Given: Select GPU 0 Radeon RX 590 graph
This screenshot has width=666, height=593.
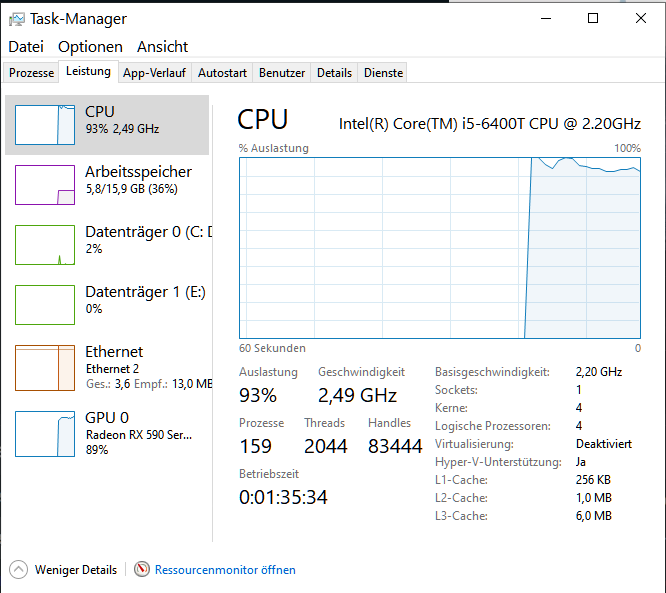Looking at the screenshot, I should (x=45, y=433).
